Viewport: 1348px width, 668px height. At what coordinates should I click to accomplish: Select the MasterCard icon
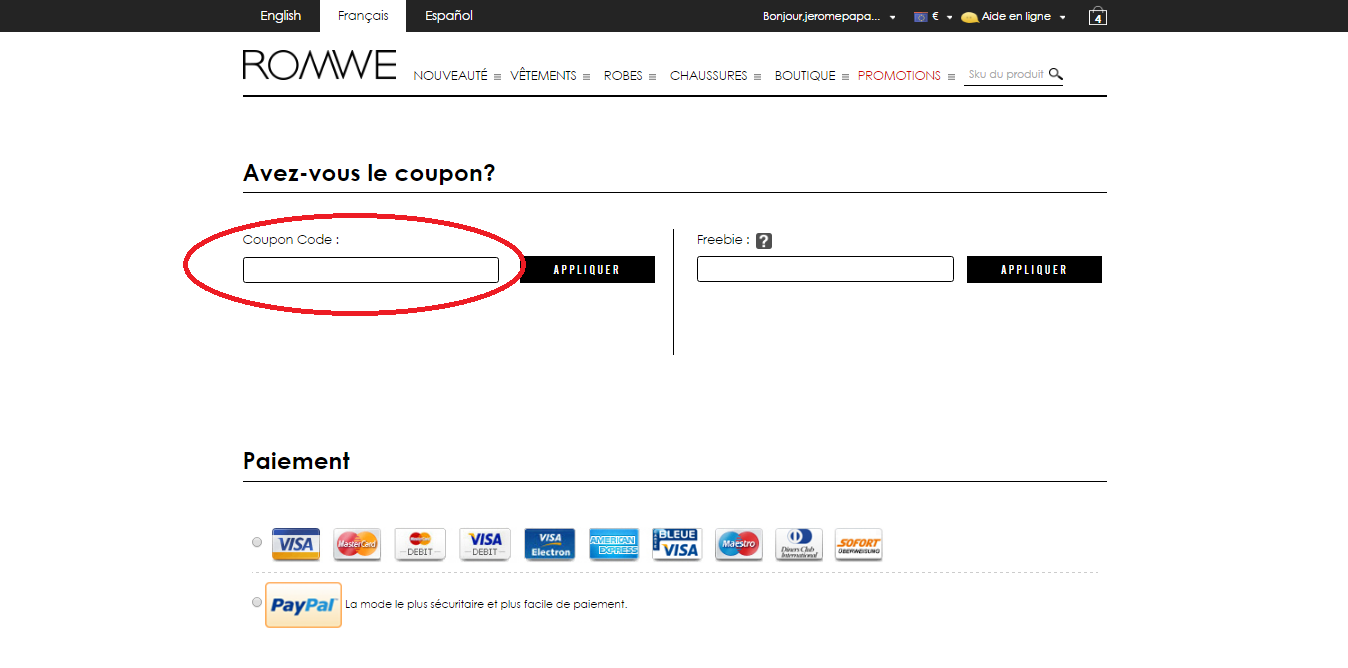tap(357, 543)
